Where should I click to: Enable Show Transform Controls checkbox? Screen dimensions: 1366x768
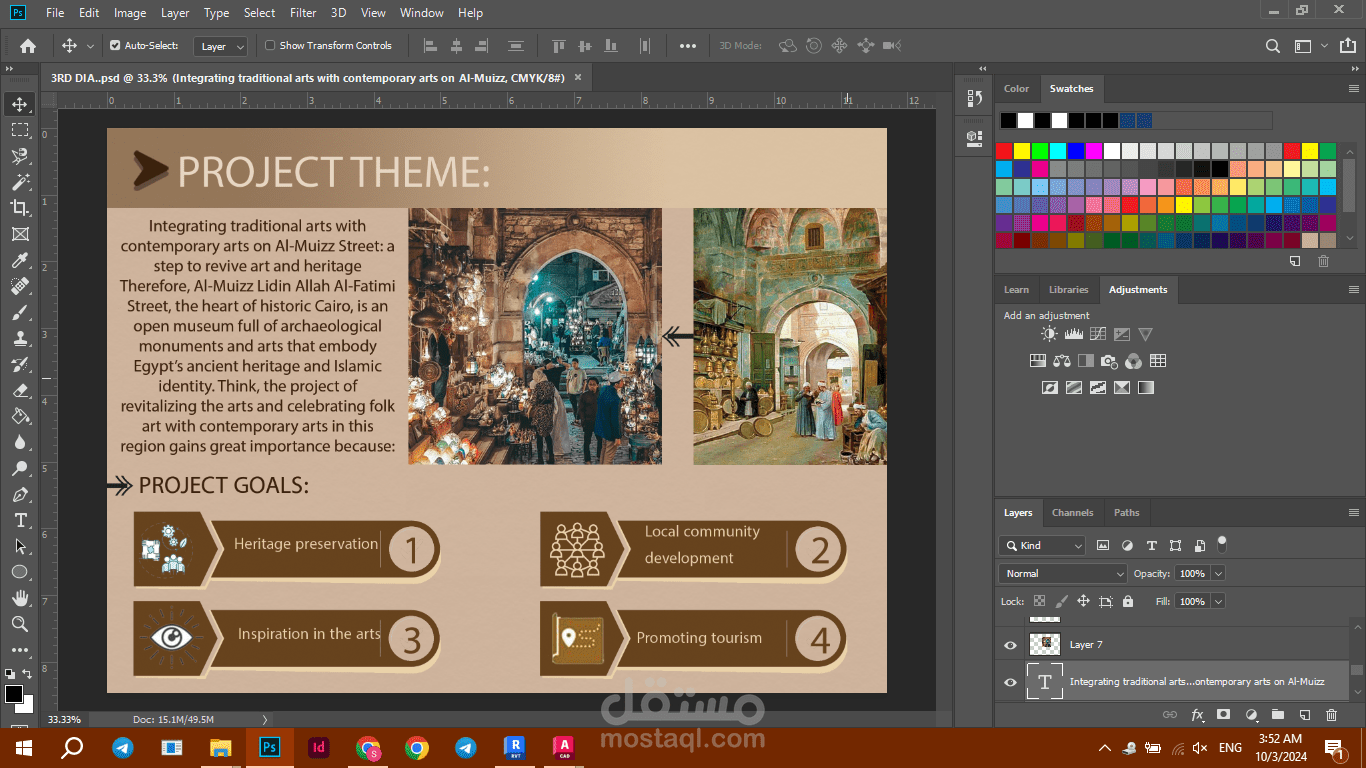[x=270, y=45]
